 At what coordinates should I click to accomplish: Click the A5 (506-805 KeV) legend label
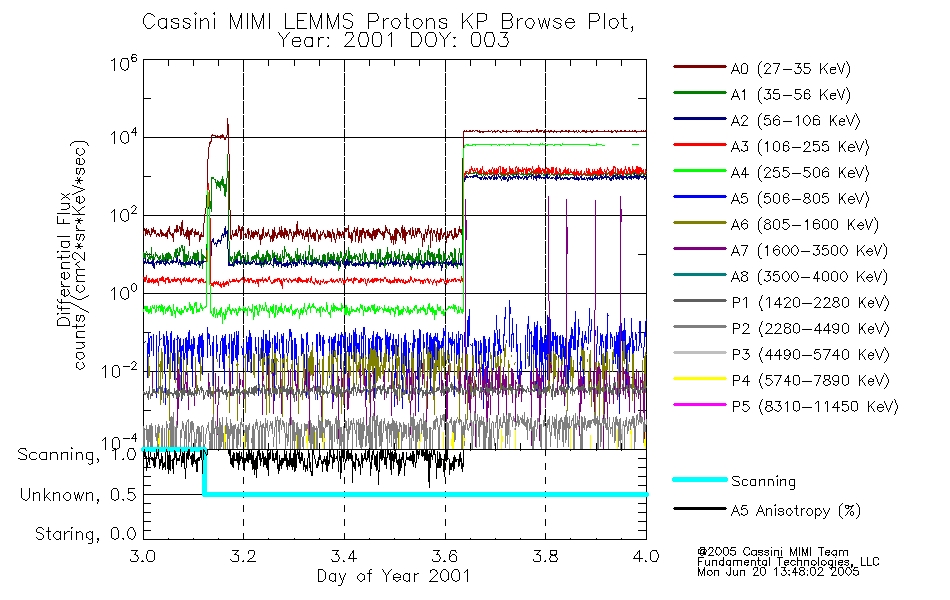point(800,199)
